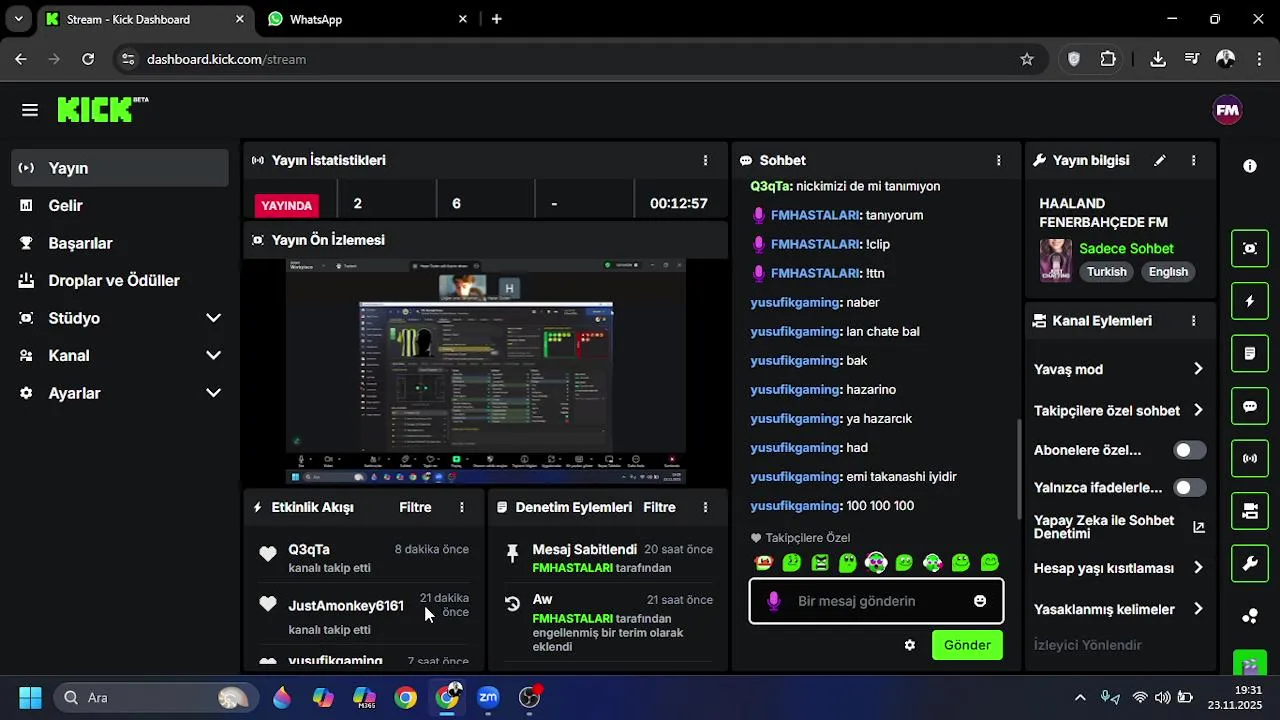Click the English language tag

[1168, 272]
